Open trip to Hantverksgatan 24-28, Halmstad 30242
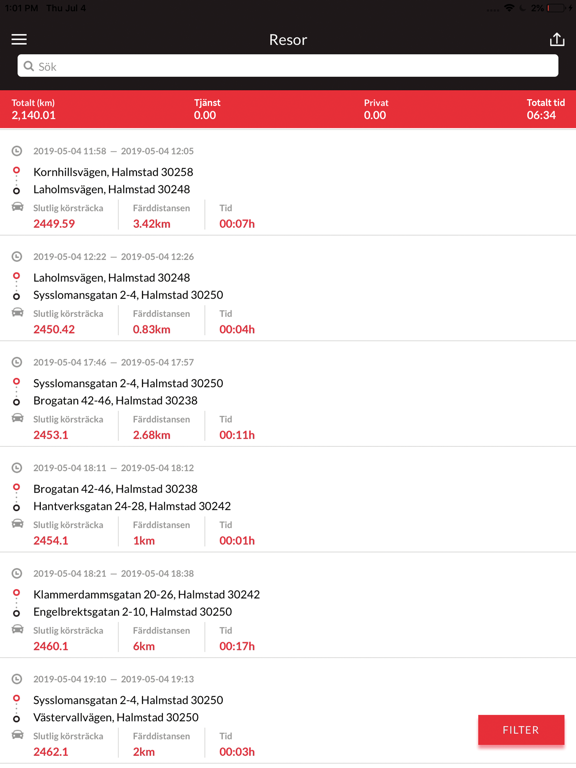 [x=132, y=506]
